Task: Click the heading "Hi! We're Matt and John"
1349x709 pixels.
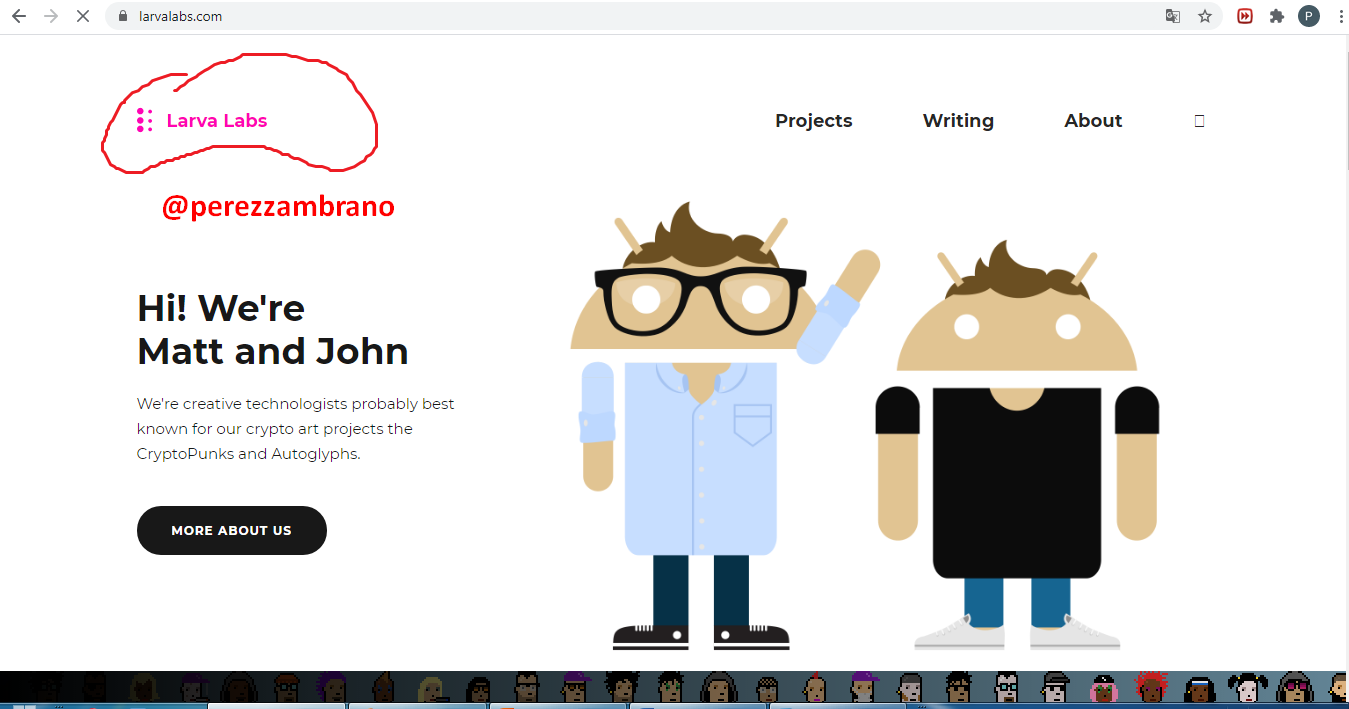Action: pyautogui.click(x=273, y=330)
